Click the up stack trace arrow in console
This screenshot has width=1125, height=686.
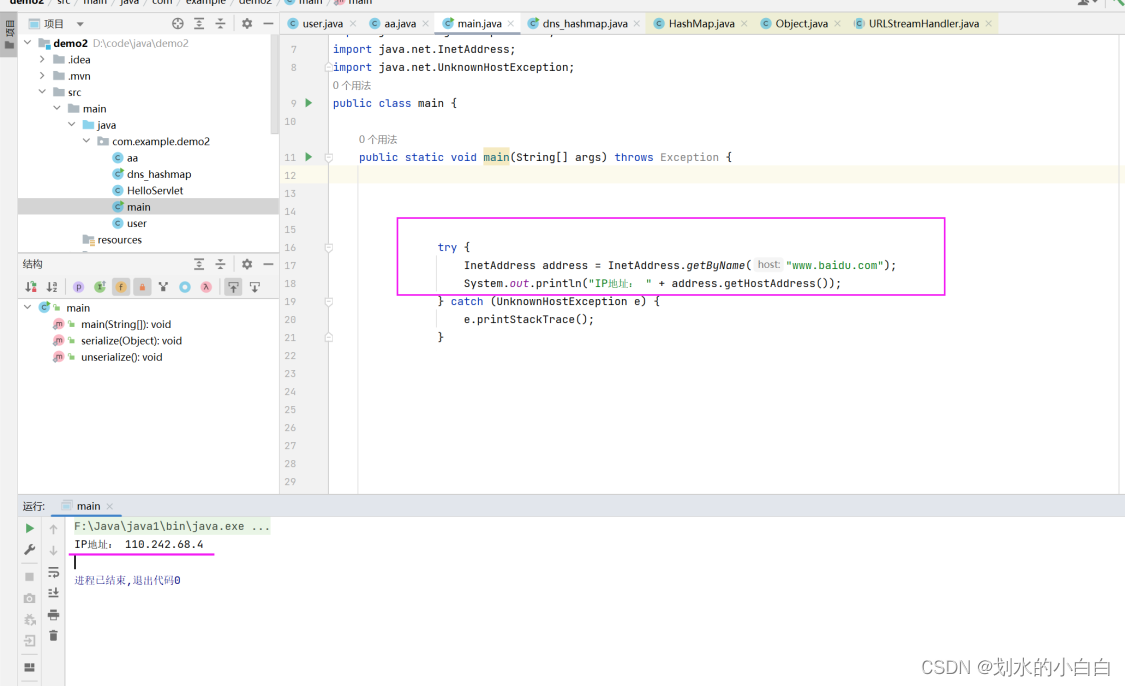coord(53,529)
